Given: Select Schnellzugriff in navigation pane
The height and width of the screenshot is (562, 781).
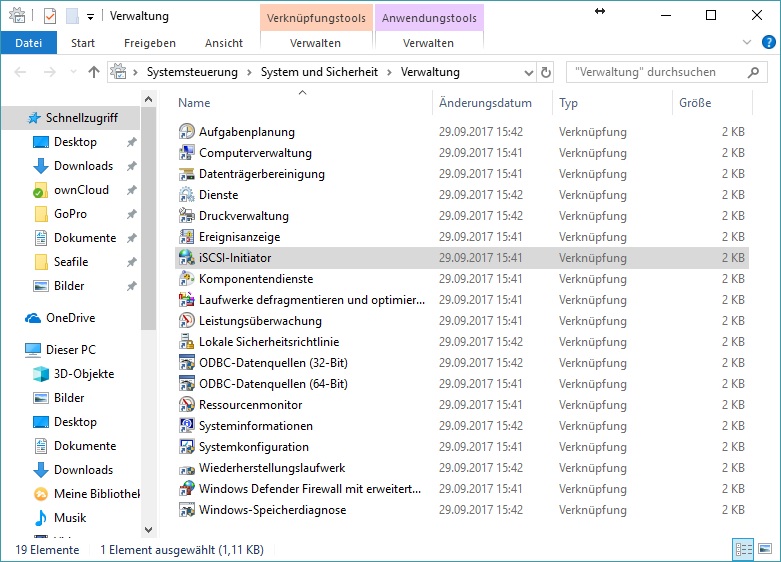Looking at the screenshot, I should coord(72,118).
